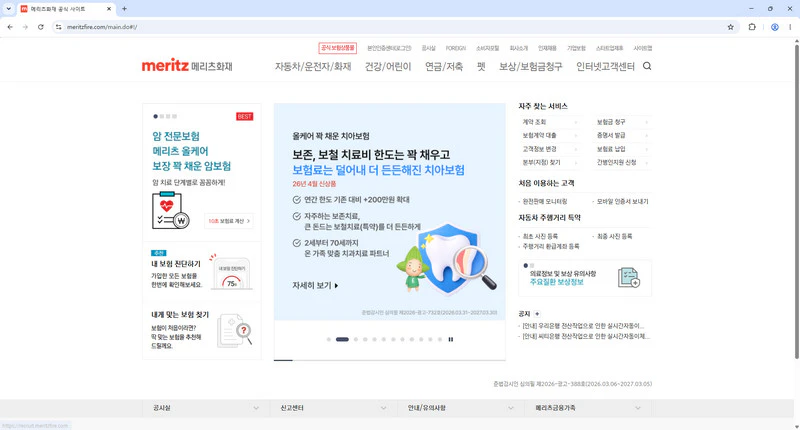Select the first dot in left card pager
Image resolution: width=800 pixels, height=430 pixels.
click(x=155, y=116)
